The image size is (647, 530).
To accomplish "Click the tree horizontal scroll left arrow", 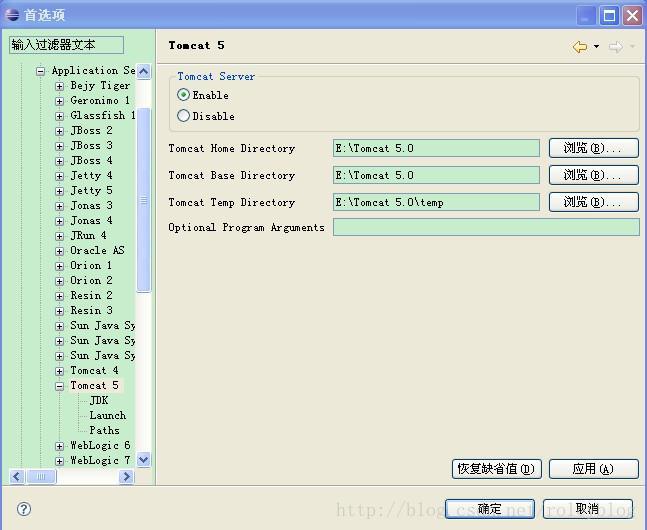I will [17, 477].
